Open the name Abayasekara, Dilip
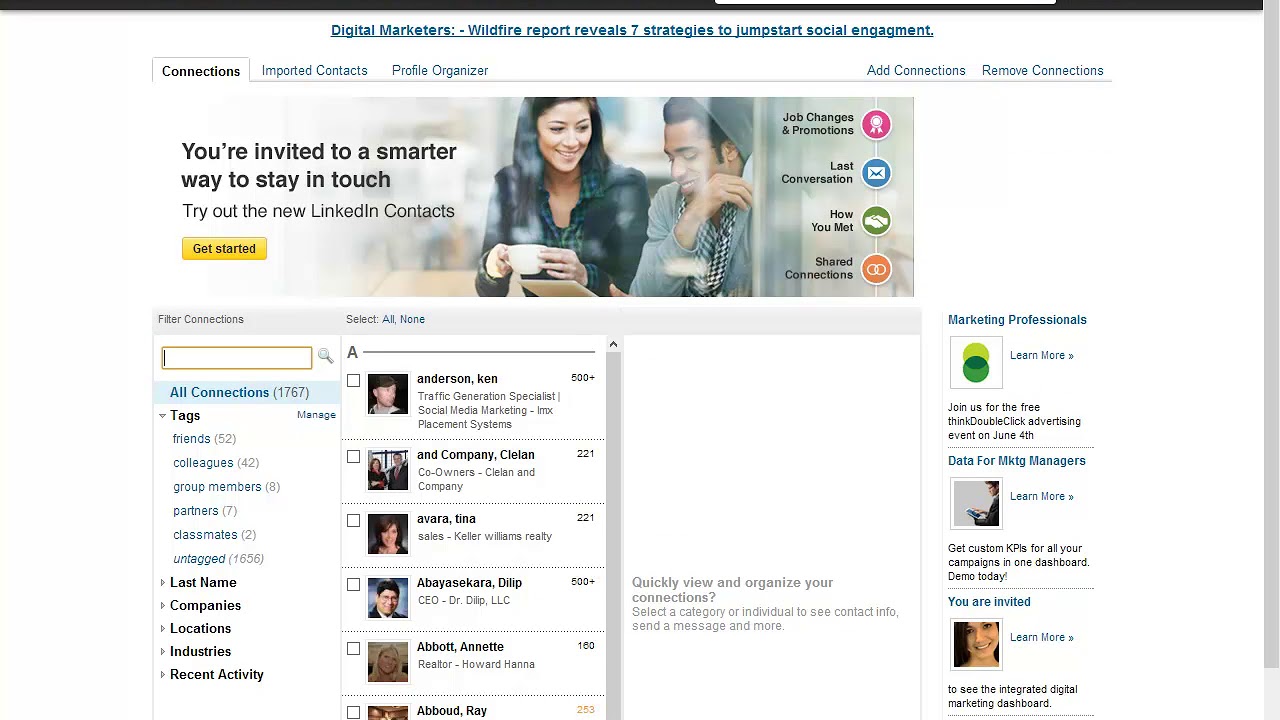The image size is (1280, 720). coord(469,583)
